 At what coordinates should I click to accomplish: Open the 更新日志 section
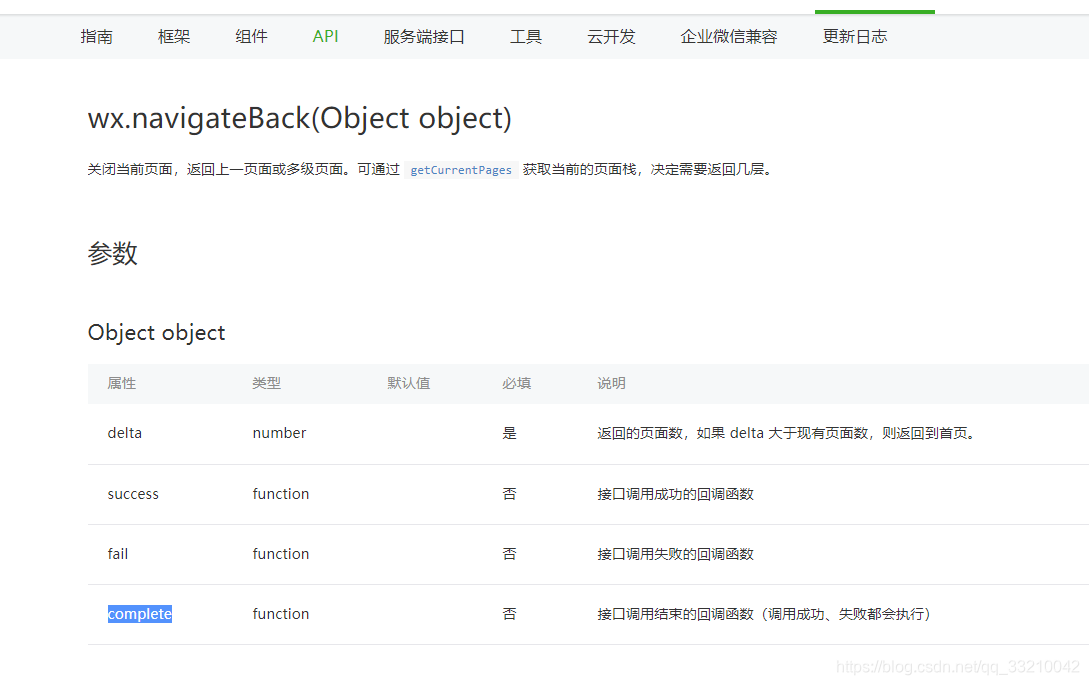(x=854, y=36)
